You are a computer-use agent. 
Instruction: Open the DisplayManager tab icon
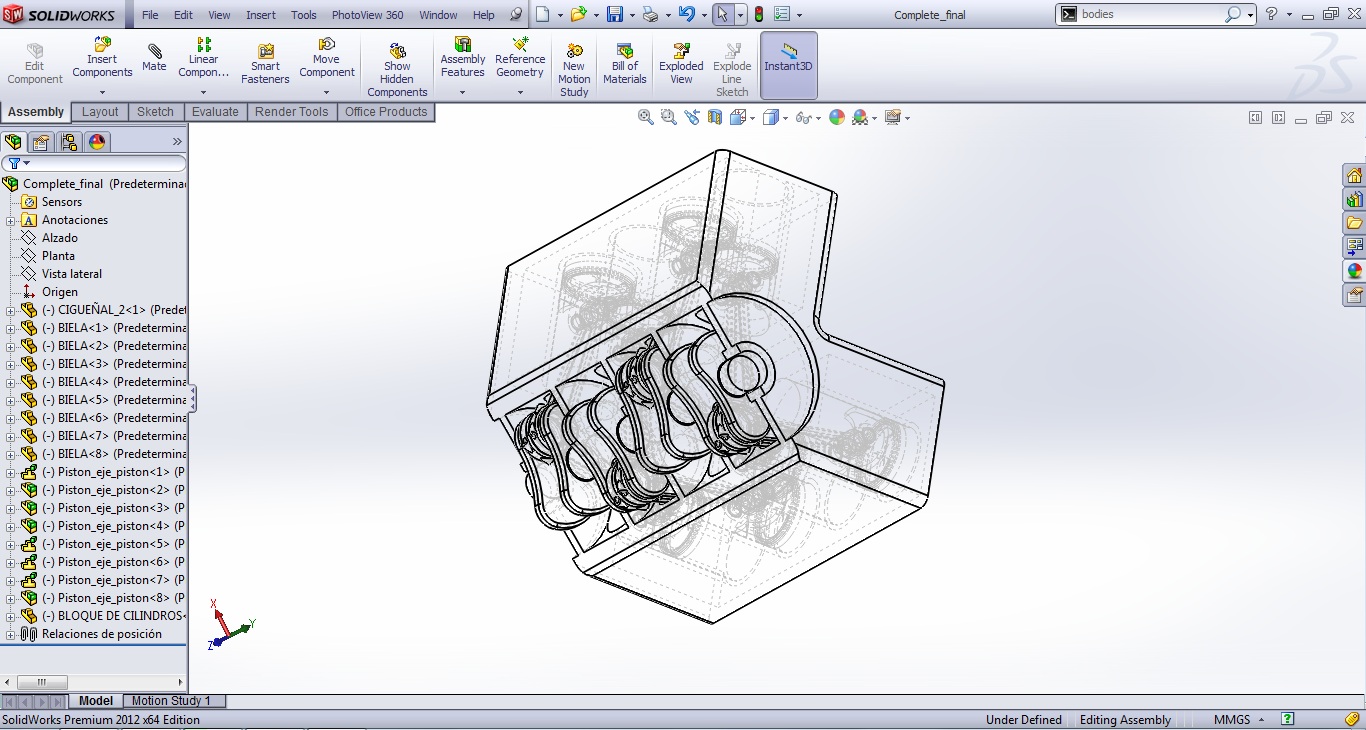97,142
